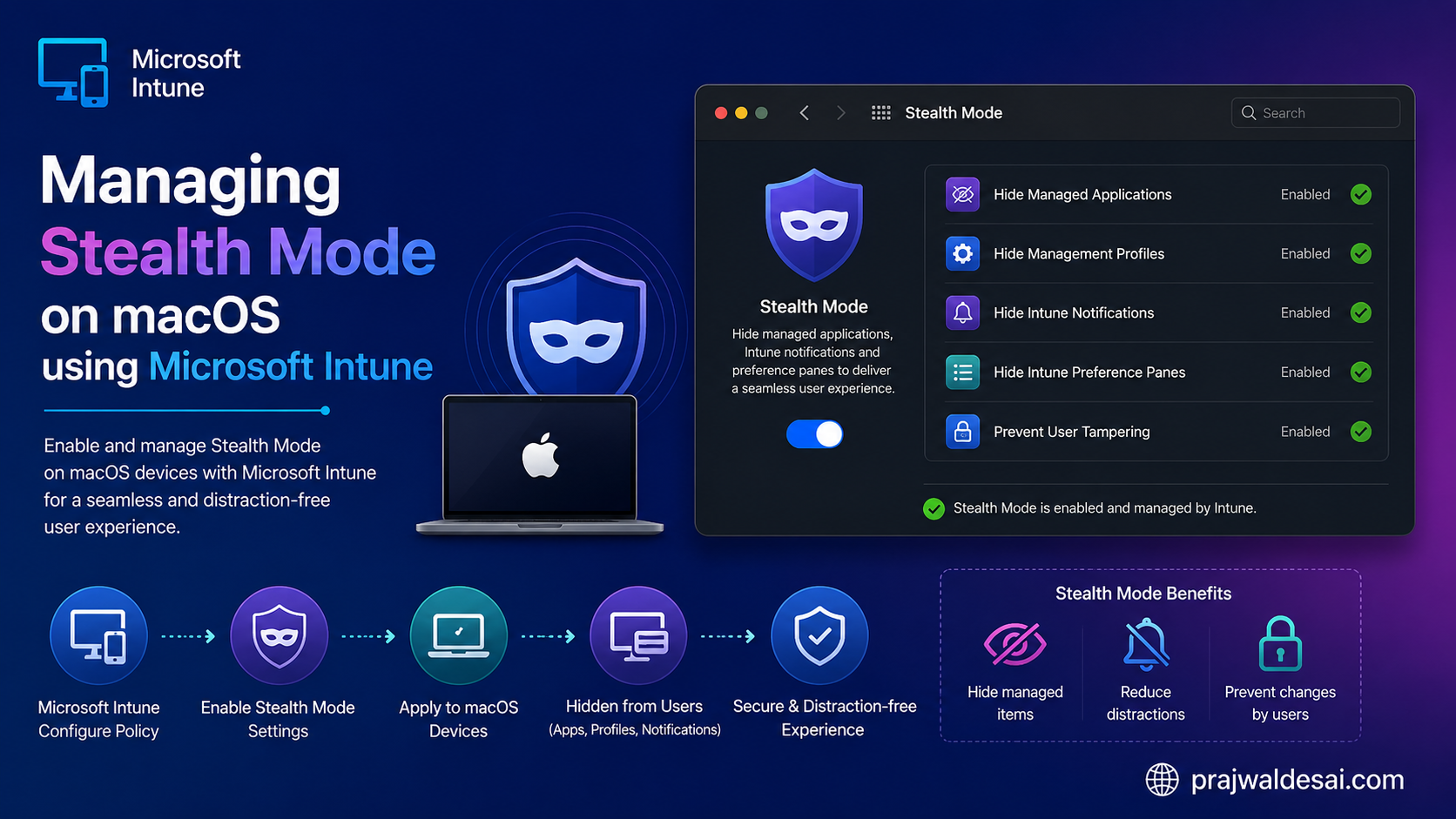Click the 'Managing' headline word
Screen dimensions: 1456x819
coord(190,183)
